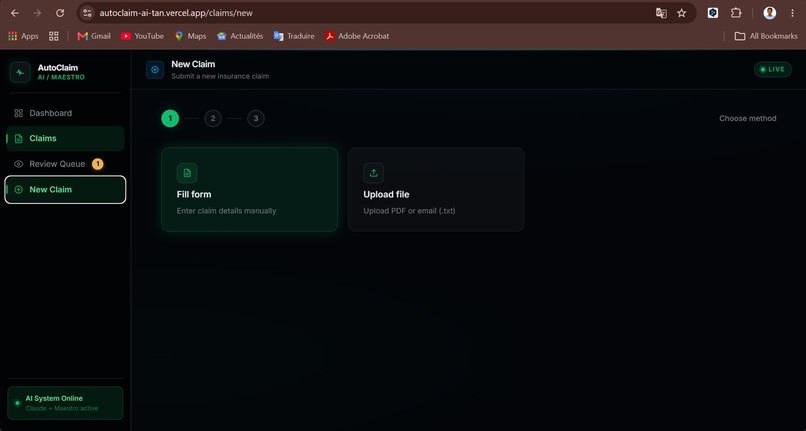Click the translate page icon
Viewport: 806px width, 431px height.
coord(661,13)
